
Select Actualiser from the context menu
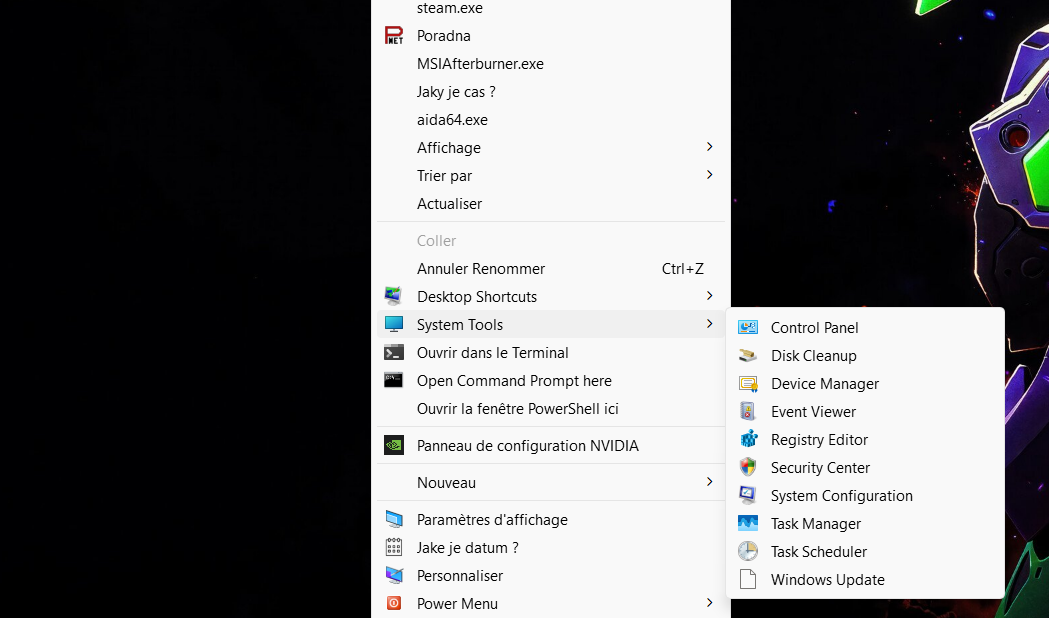[x=449, y=204]
